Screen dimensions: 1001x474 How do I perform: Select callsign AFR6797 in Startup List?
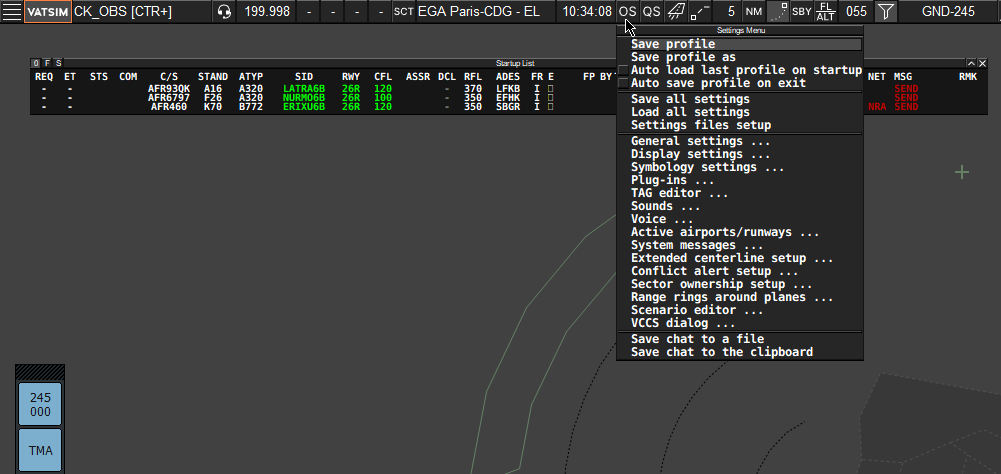169,98
